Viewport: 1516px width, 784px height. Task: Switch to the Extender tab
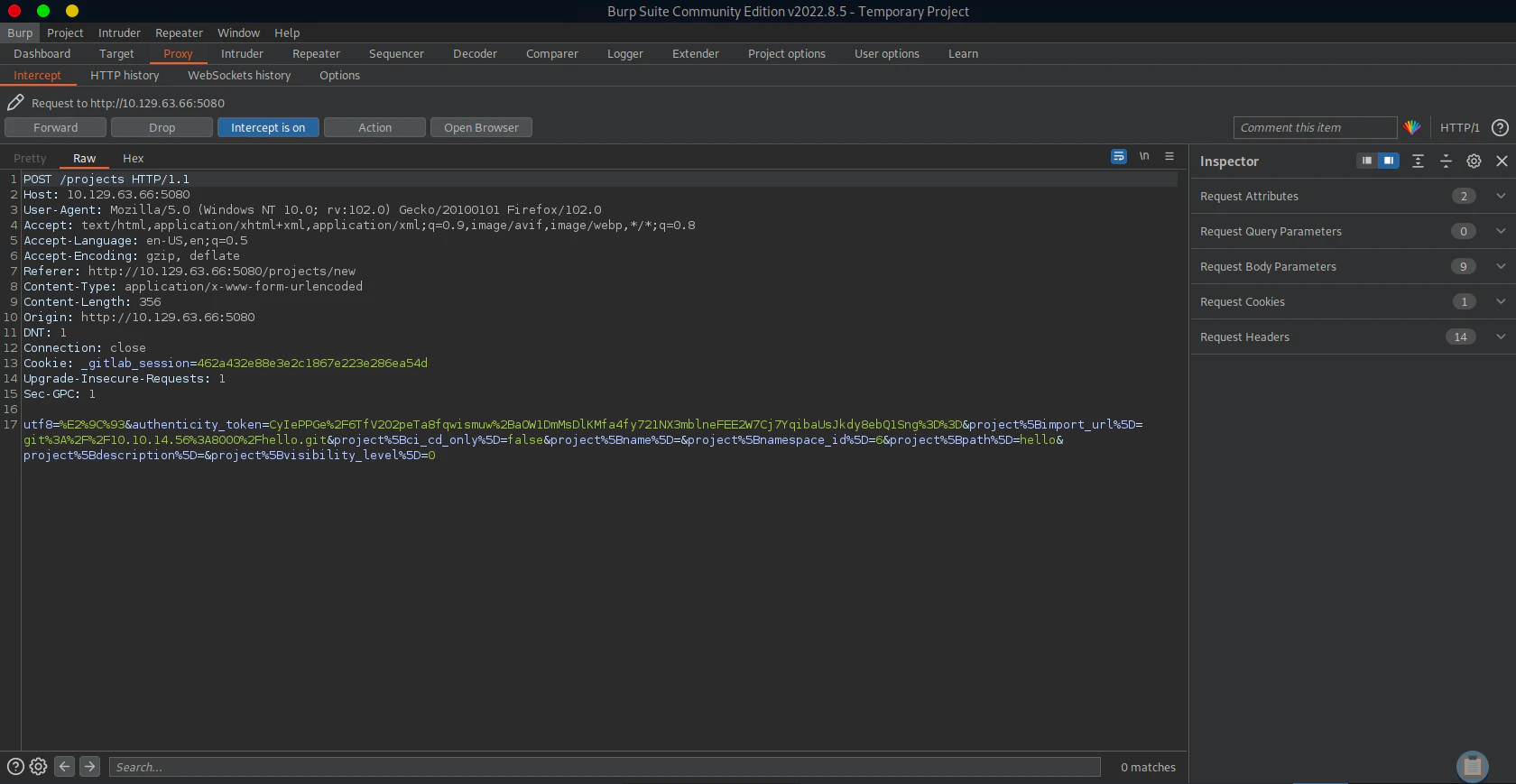696,53
